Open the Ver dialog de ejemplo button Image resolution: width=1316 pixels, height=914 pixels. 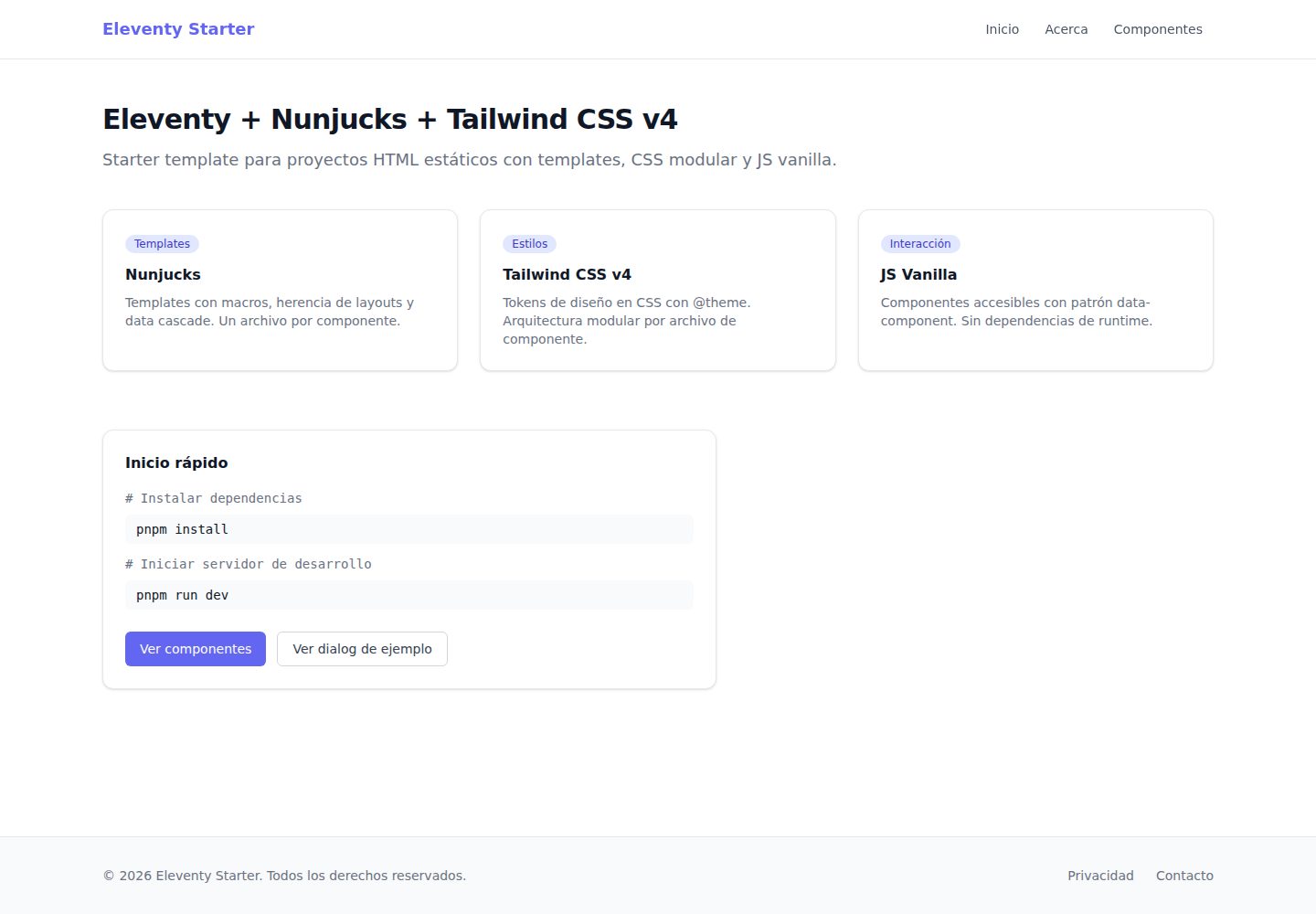coord(362,649)
